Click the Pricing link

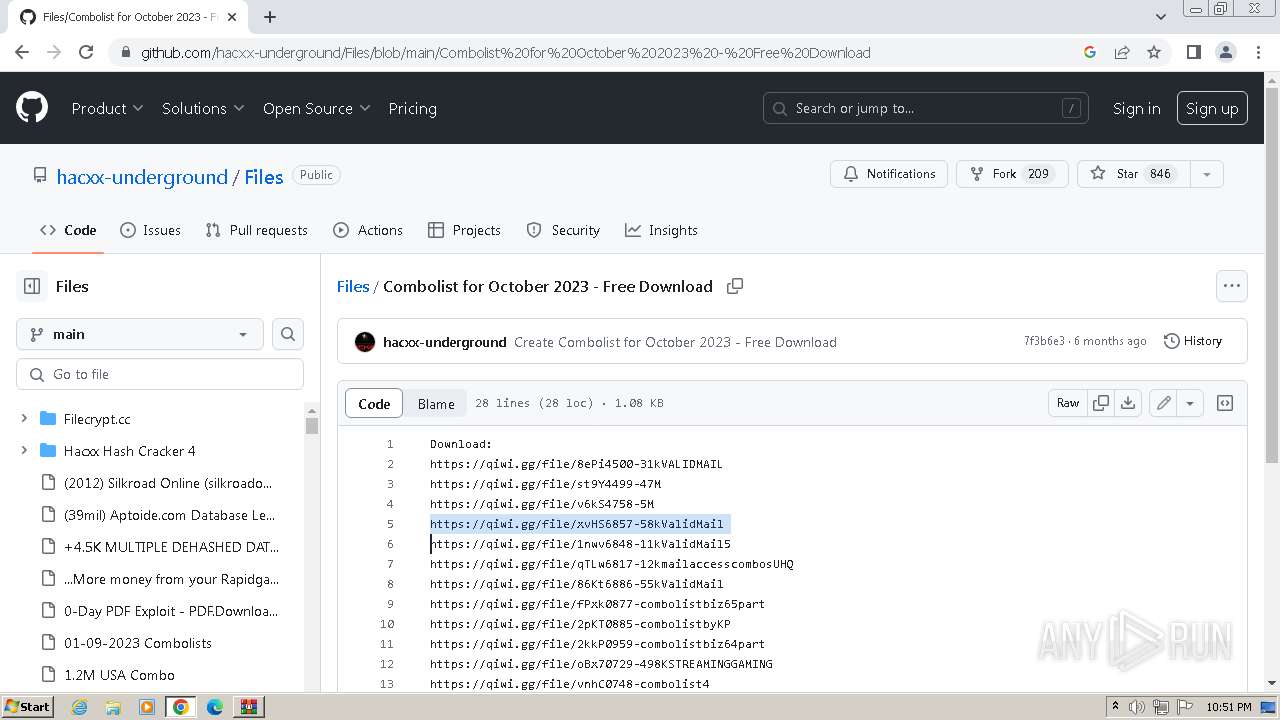click(412, 108)
